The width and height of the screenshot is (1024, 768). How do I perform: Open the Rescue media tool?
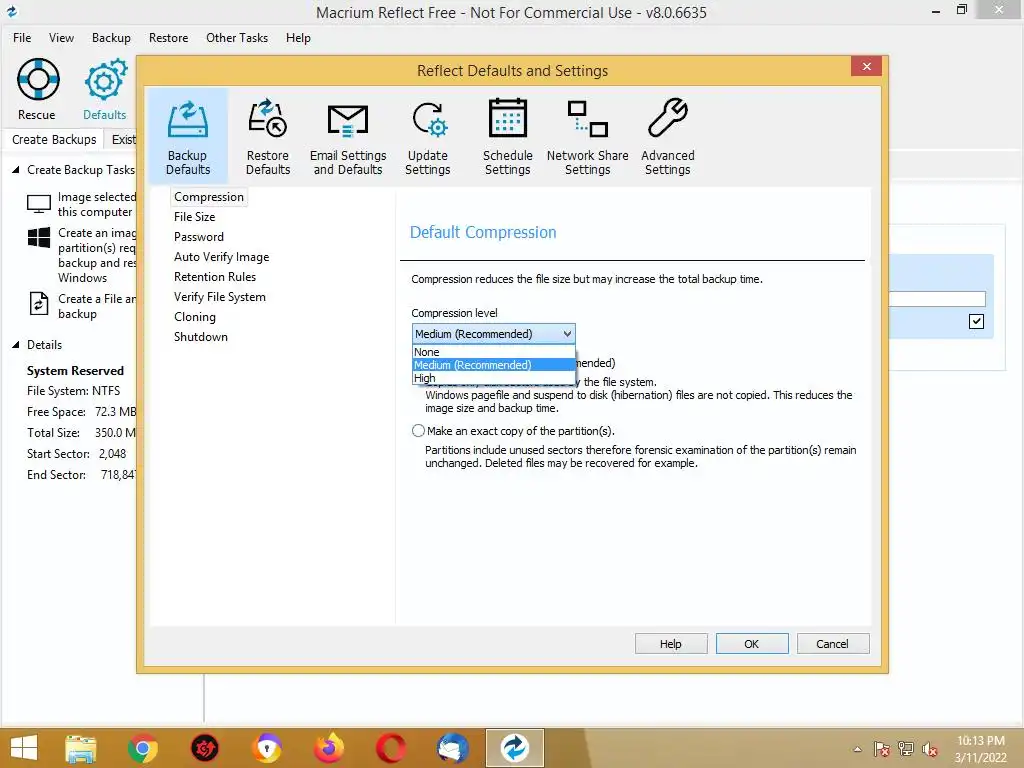[x=37, y=89]
